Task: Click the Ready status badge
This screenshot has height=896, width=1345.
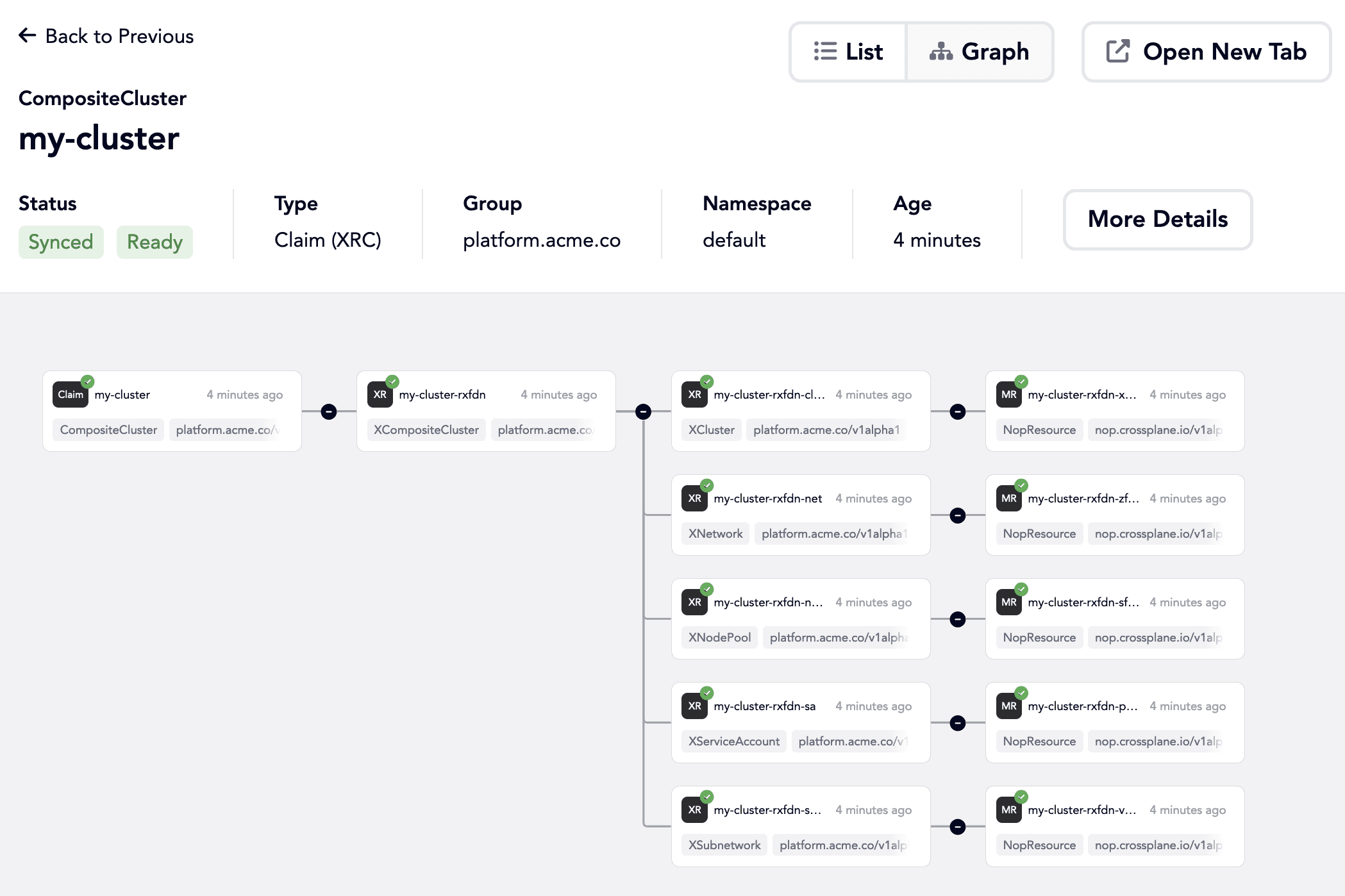Action: pyautogui.click(x=155, y=242)
